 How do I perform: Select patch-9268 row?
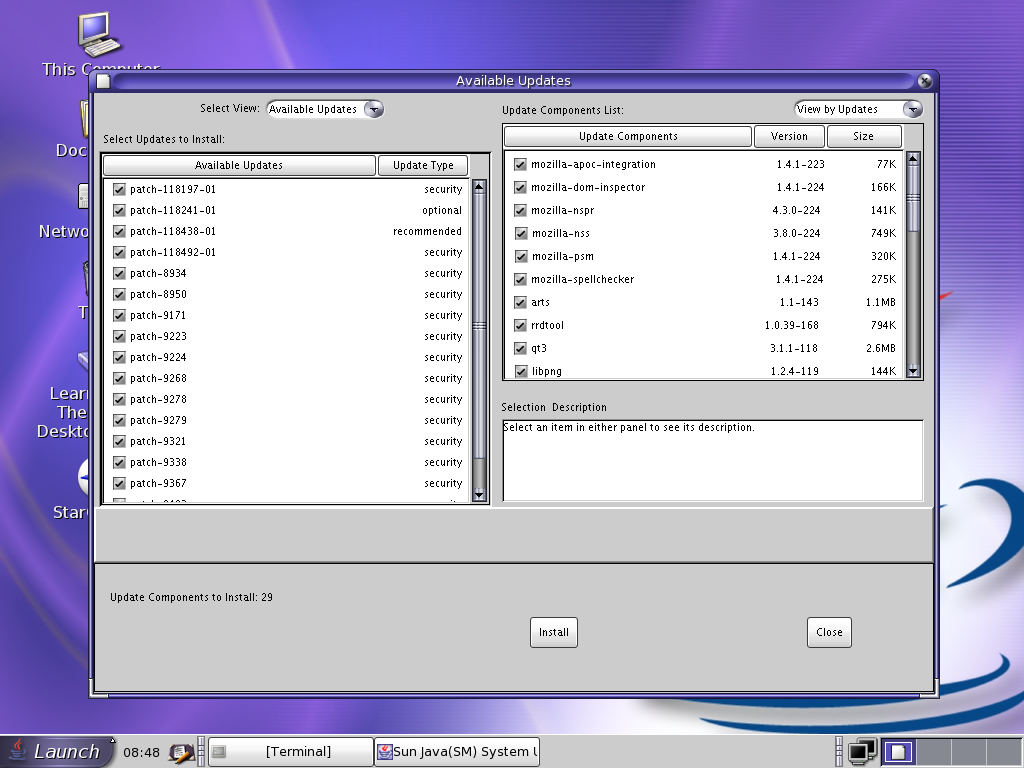click(x=287, y=378)
